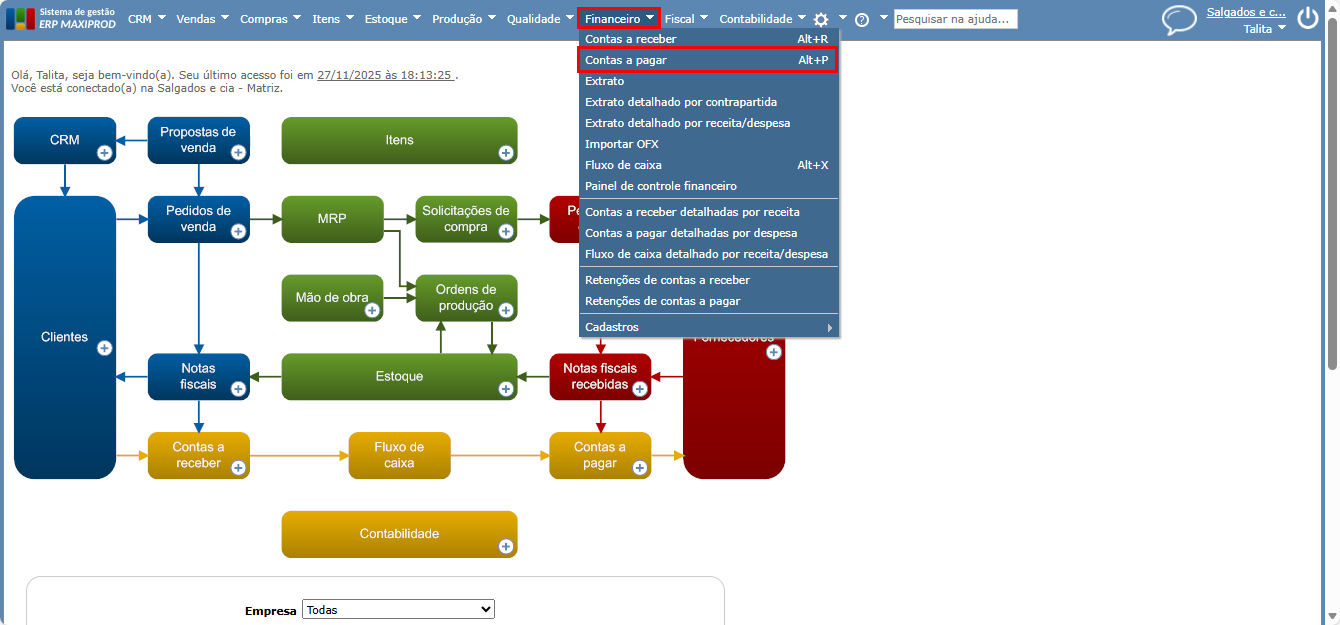Click plus icon on Contas a pagar block

(640, 467)
